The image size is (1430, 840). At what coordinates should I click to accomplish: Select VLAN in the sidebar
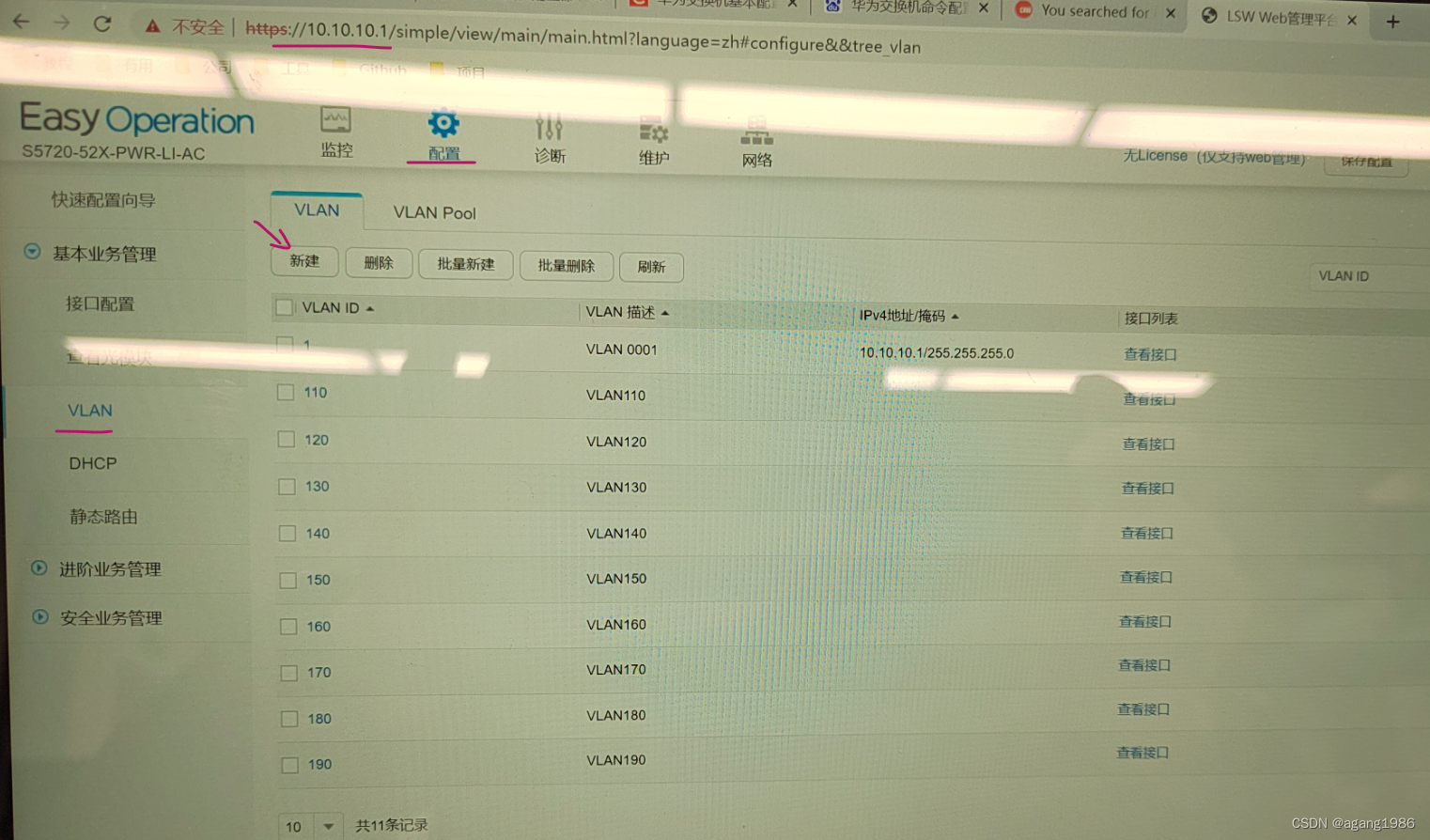click(x=90, y=411)
